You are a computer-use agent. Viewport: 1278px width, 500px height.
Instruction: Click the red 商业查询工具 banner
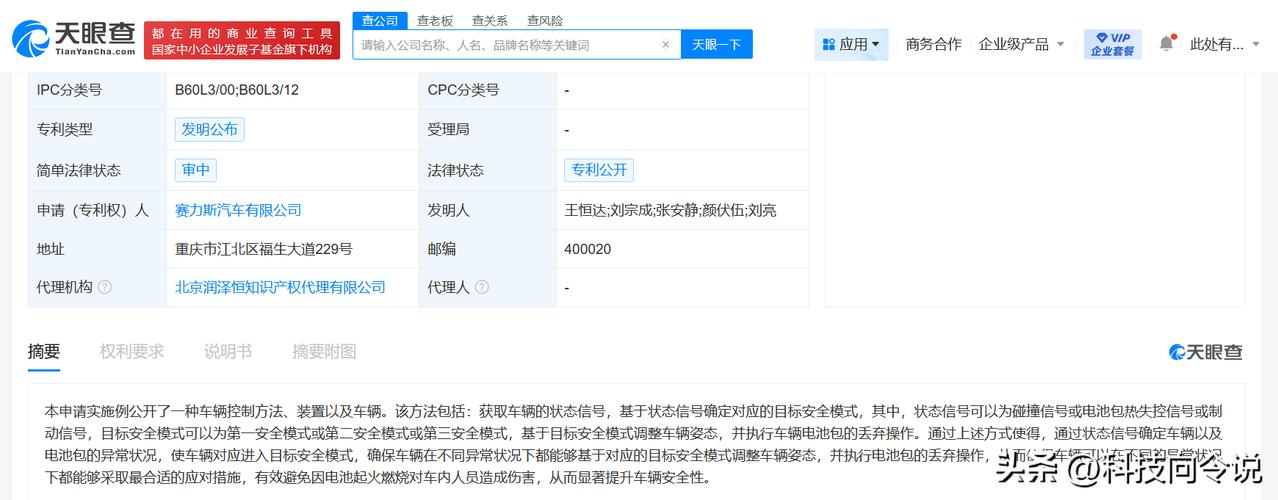[241, 41]
